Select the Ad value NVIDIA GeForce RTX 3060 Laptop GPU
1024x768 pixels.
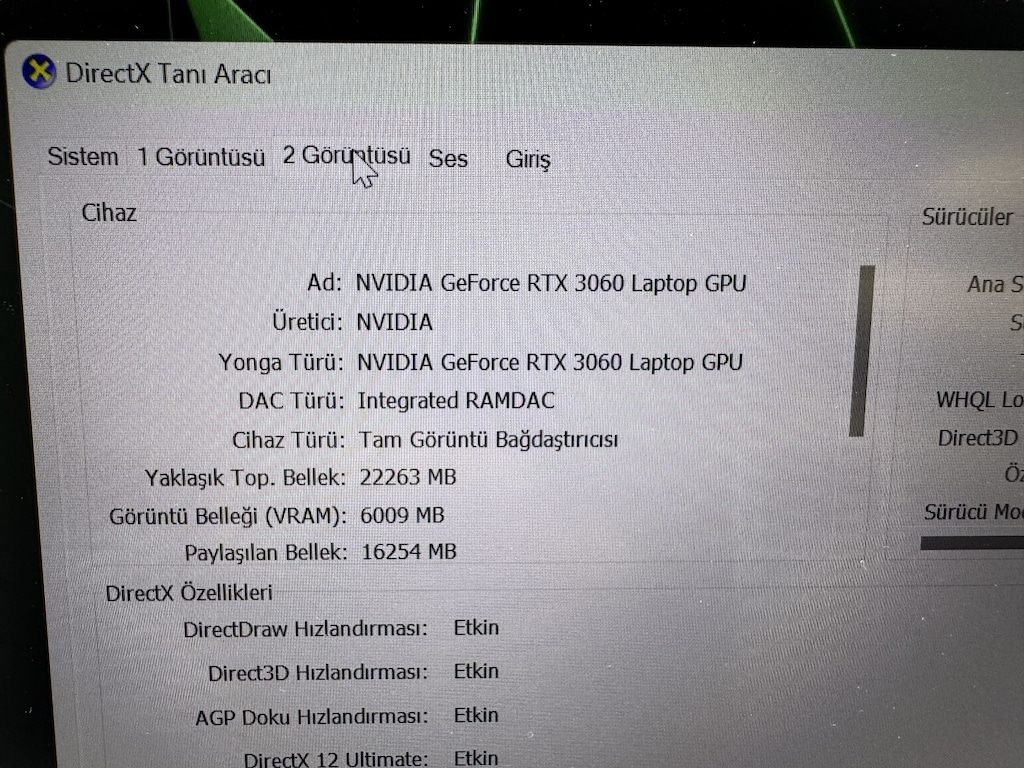point(551,283)
